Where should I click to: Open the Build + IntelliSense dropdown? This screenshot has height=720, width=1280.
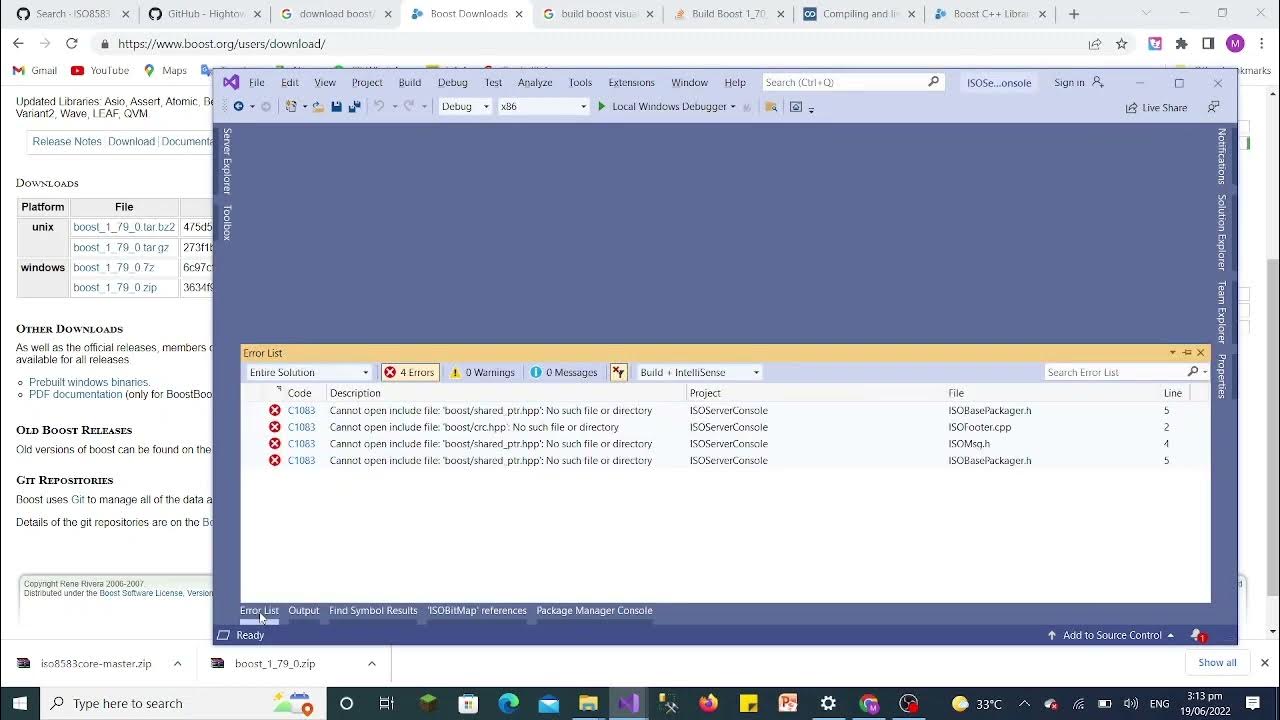click(700, 372)
